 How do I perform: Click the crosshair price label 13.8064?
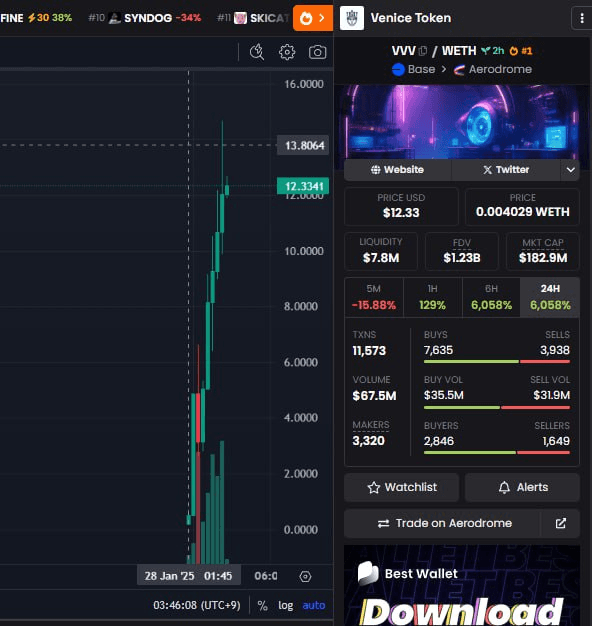point(303,145)
